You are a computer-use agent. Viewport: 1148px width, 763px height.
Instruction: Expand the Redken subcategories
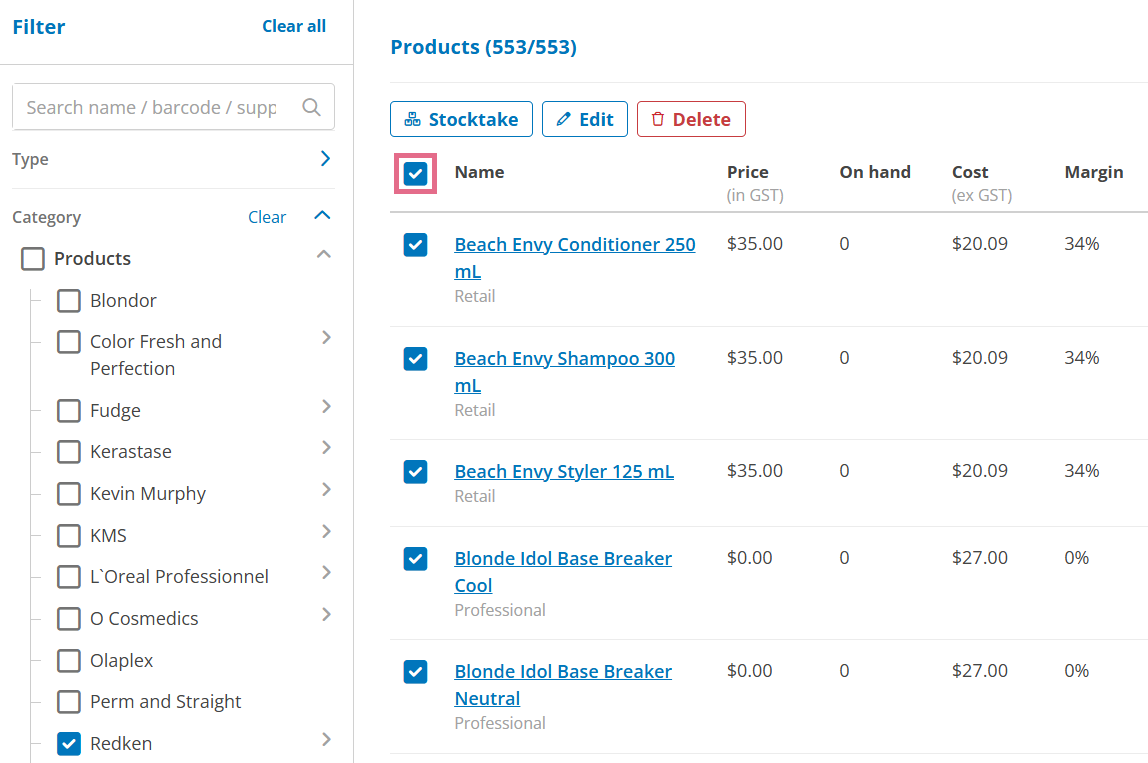[327, 740]
